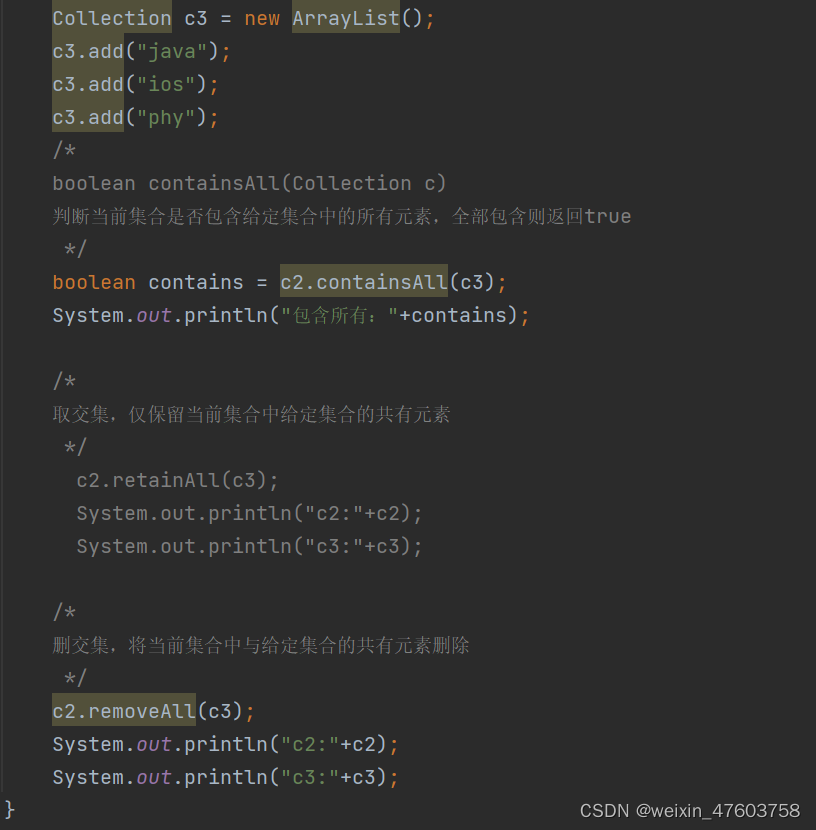Click the final active println("c2:"+c2) line
816x830 pixels.
point(225,744)
